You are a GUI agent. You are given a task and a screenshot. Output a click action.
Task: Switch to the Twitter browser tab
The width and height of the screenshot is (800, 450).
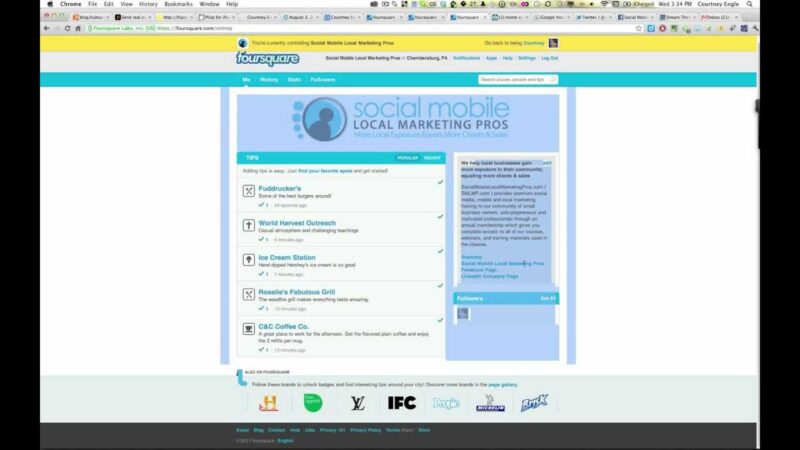[x=592, y=17]
